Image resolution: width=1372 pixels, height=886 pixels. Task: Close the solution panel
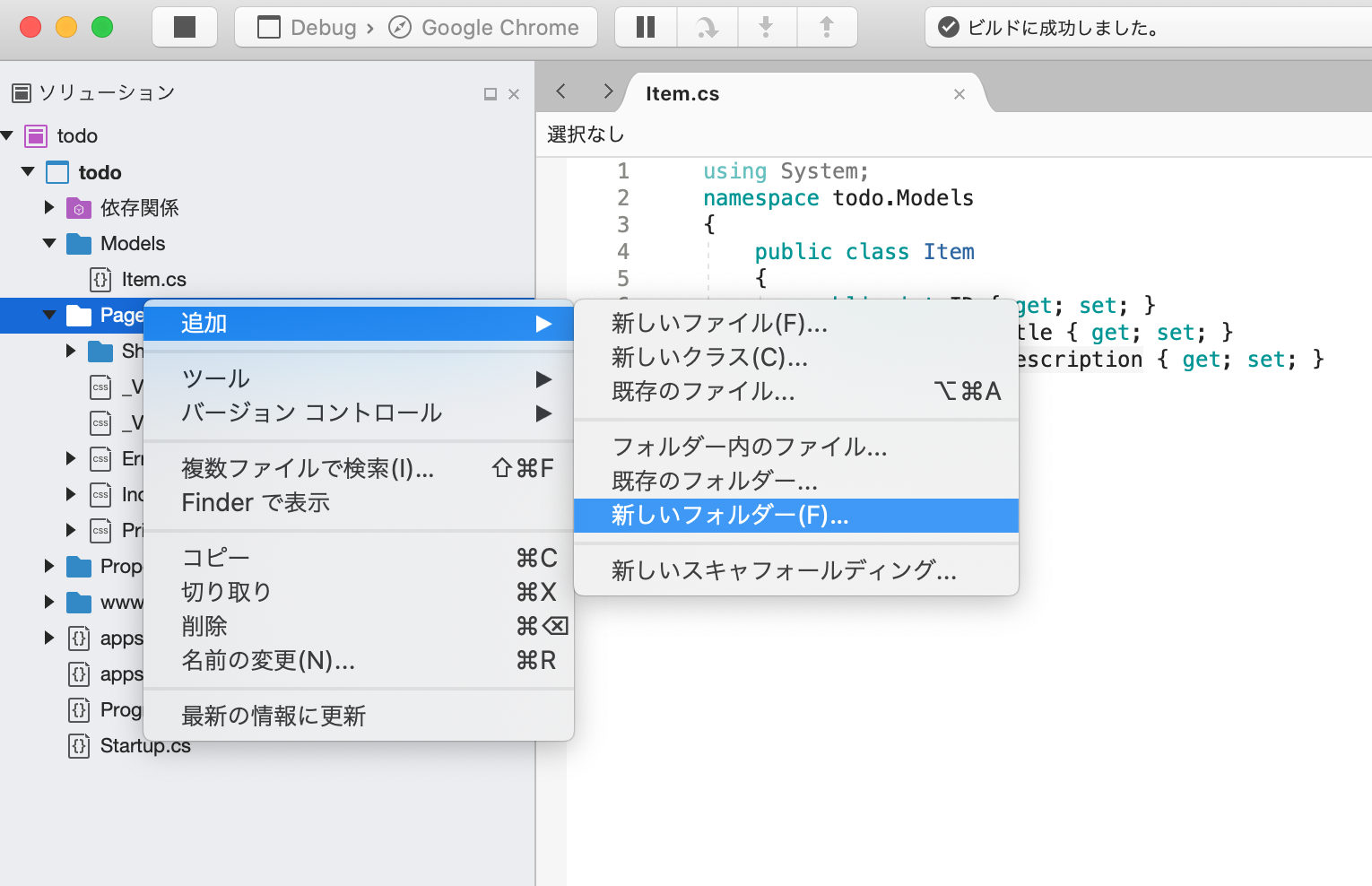tap(514, 94)
